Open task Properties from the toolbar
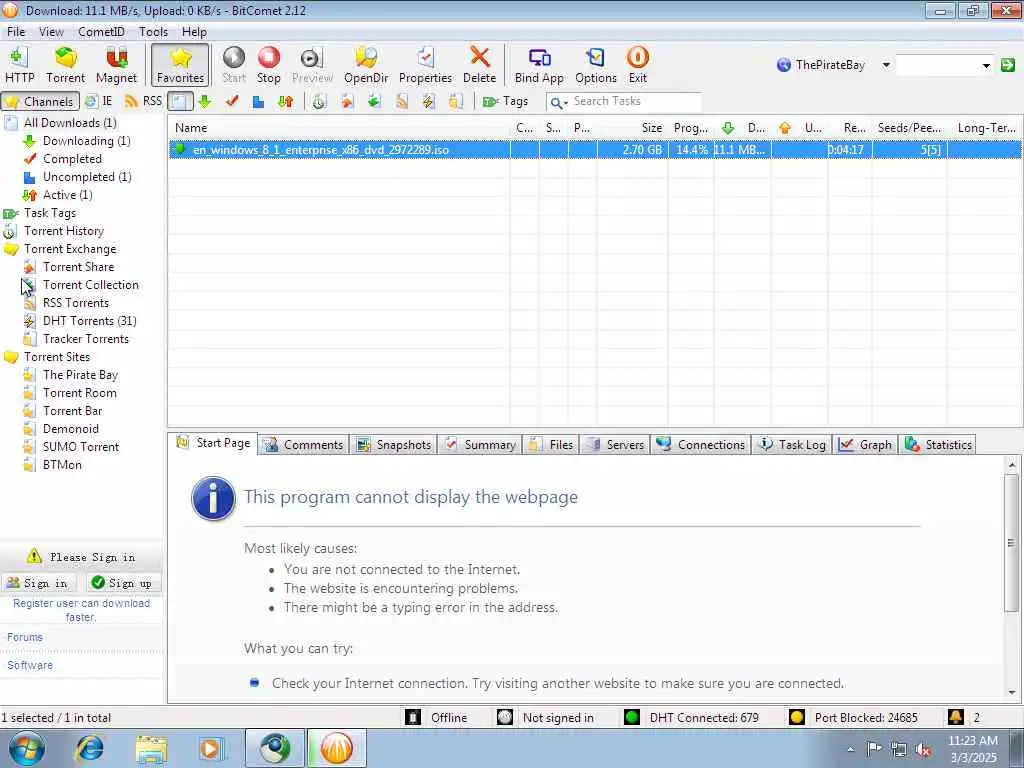The width and height of the screenshot is (1024, 768). pyautogui.click(x=425, y=65)
